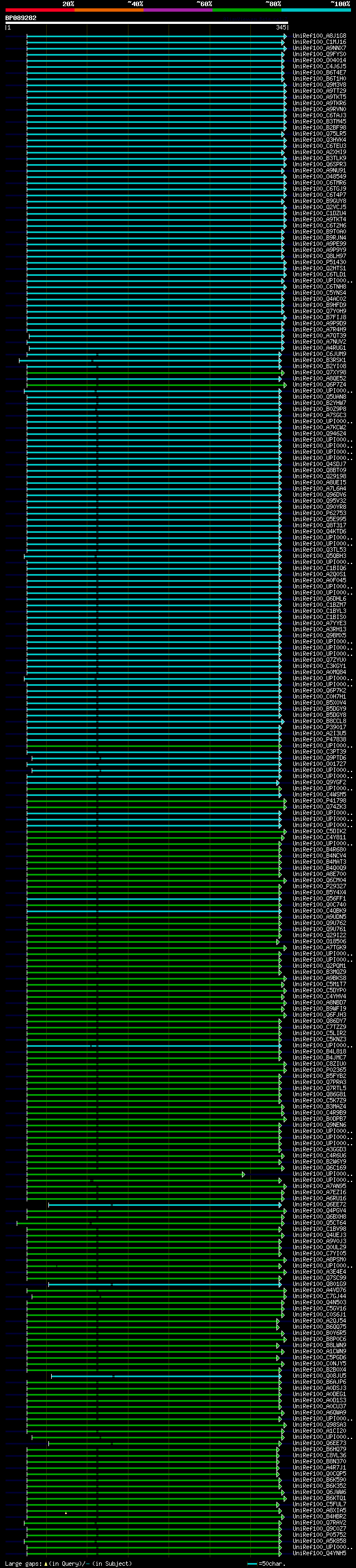Image resolution: width=356 pixels, height=1568 pixels.
Task: Select the BP089282 query name
Action: click(21, 18)
